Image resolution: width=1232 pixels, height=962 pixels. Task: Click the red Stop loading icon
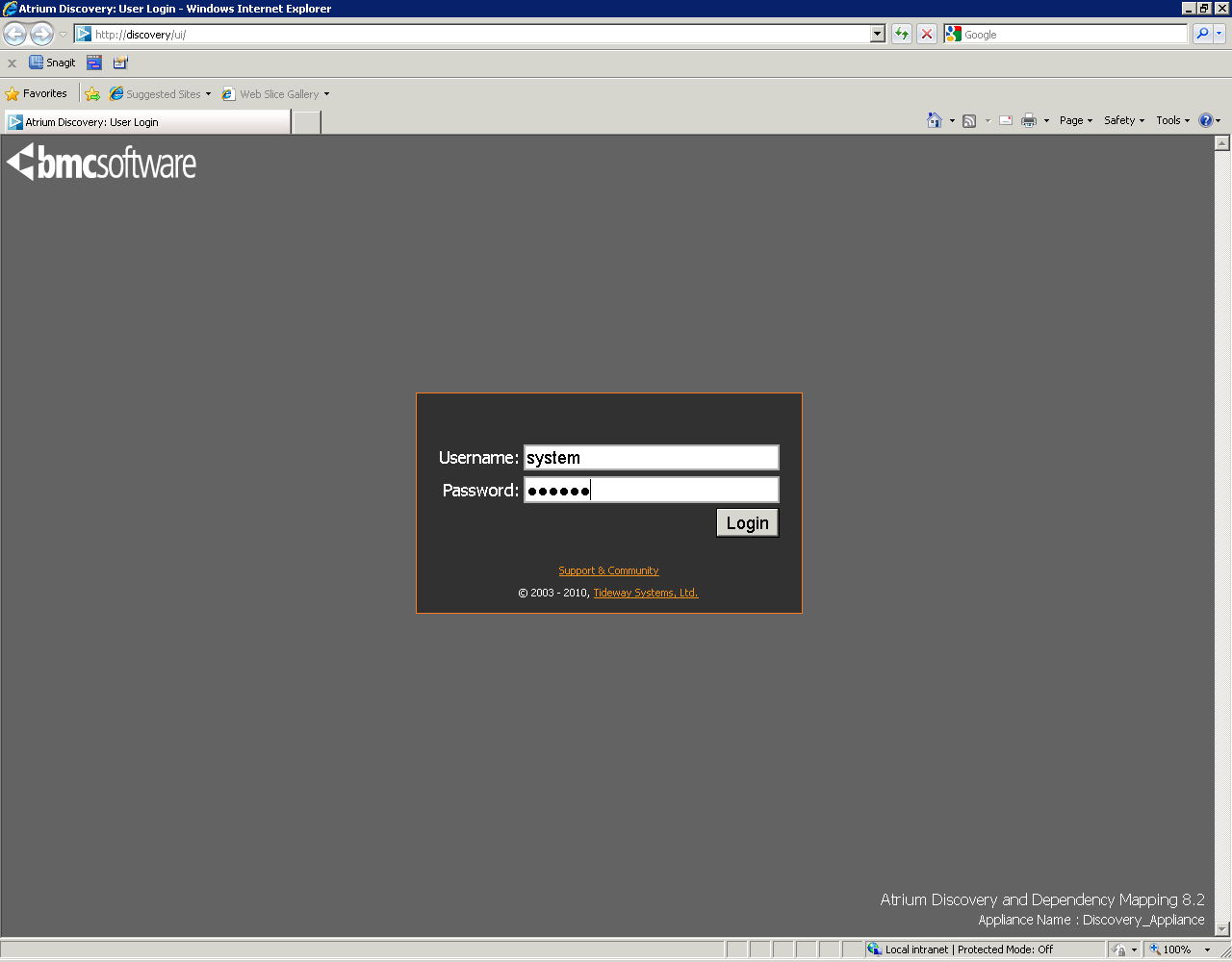(927, 35)
